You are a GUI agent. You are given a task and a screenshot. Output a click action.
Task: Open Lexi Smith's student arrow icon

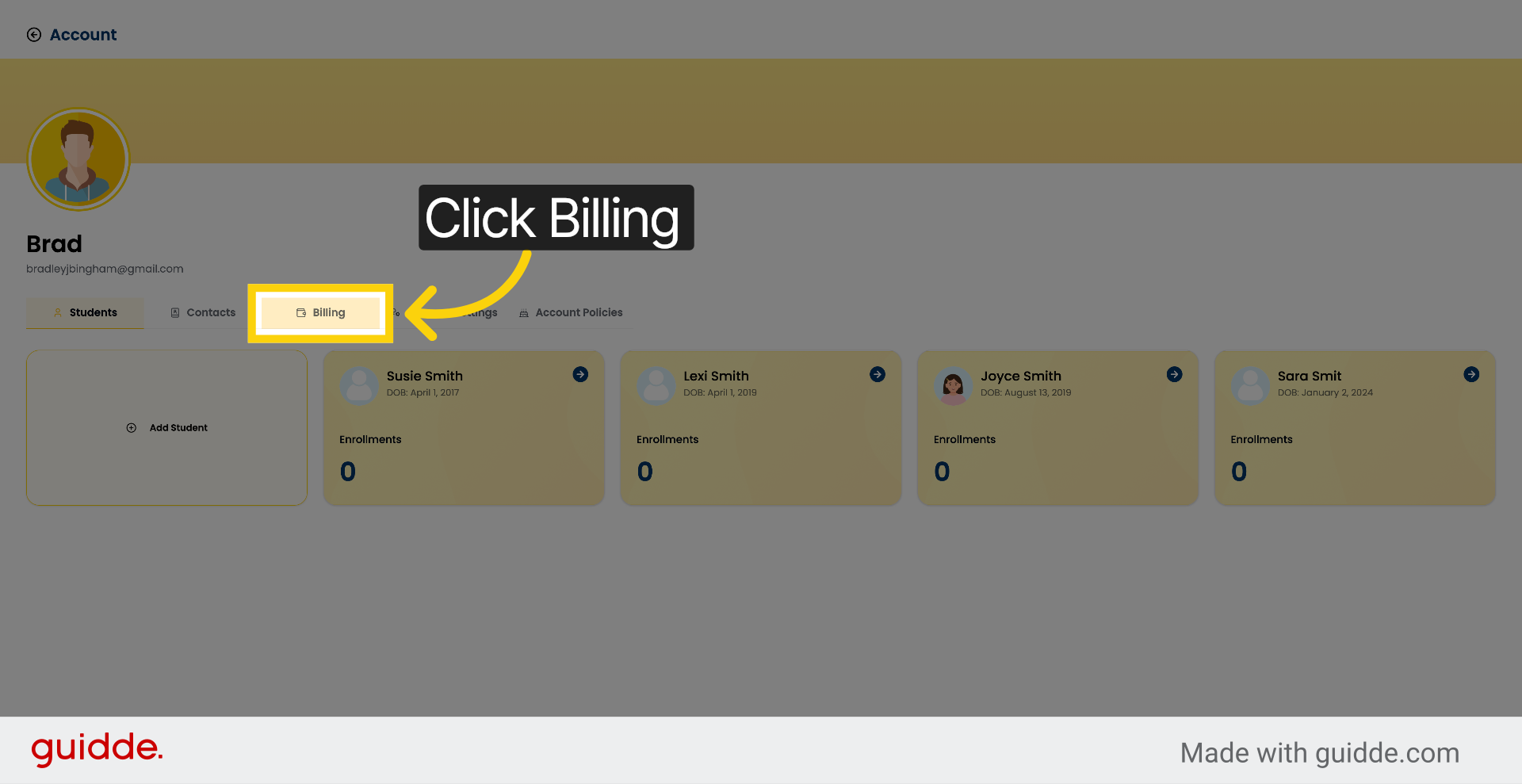pos(878,374)
